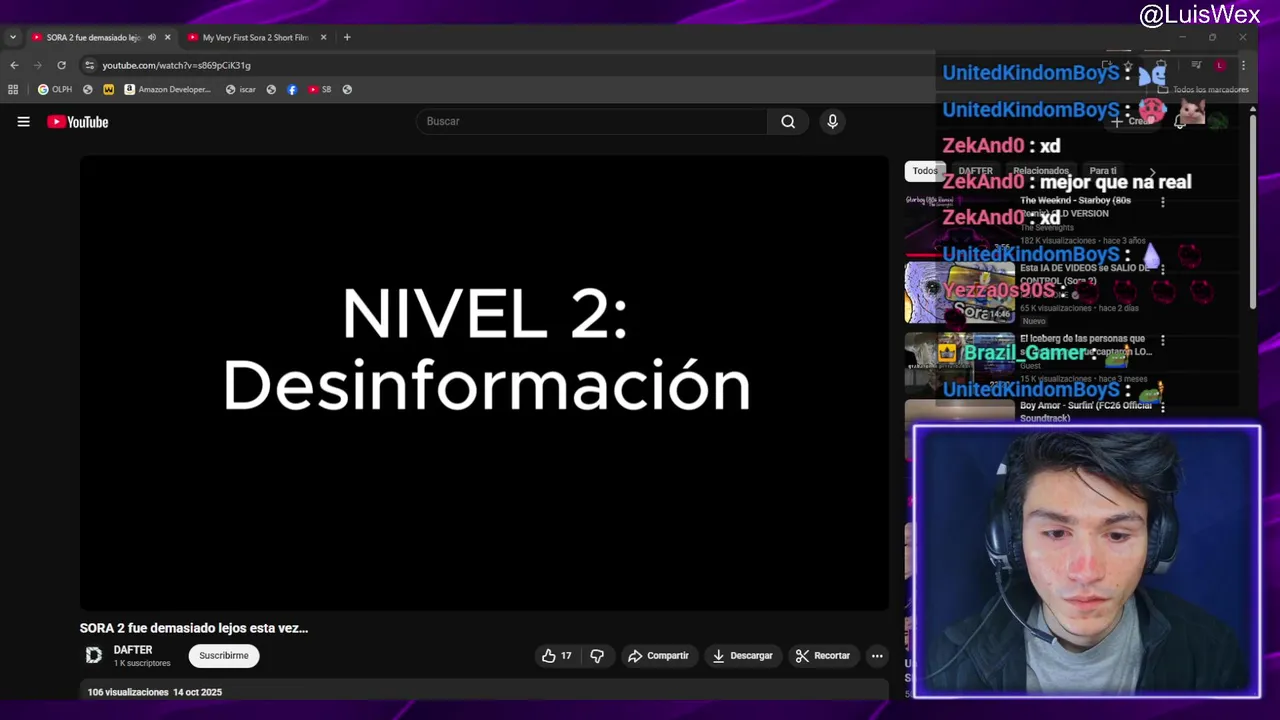Open the Chrome apps grid shortcut
This screenshot has height=720, width=1280.
[x=13, y=89]
